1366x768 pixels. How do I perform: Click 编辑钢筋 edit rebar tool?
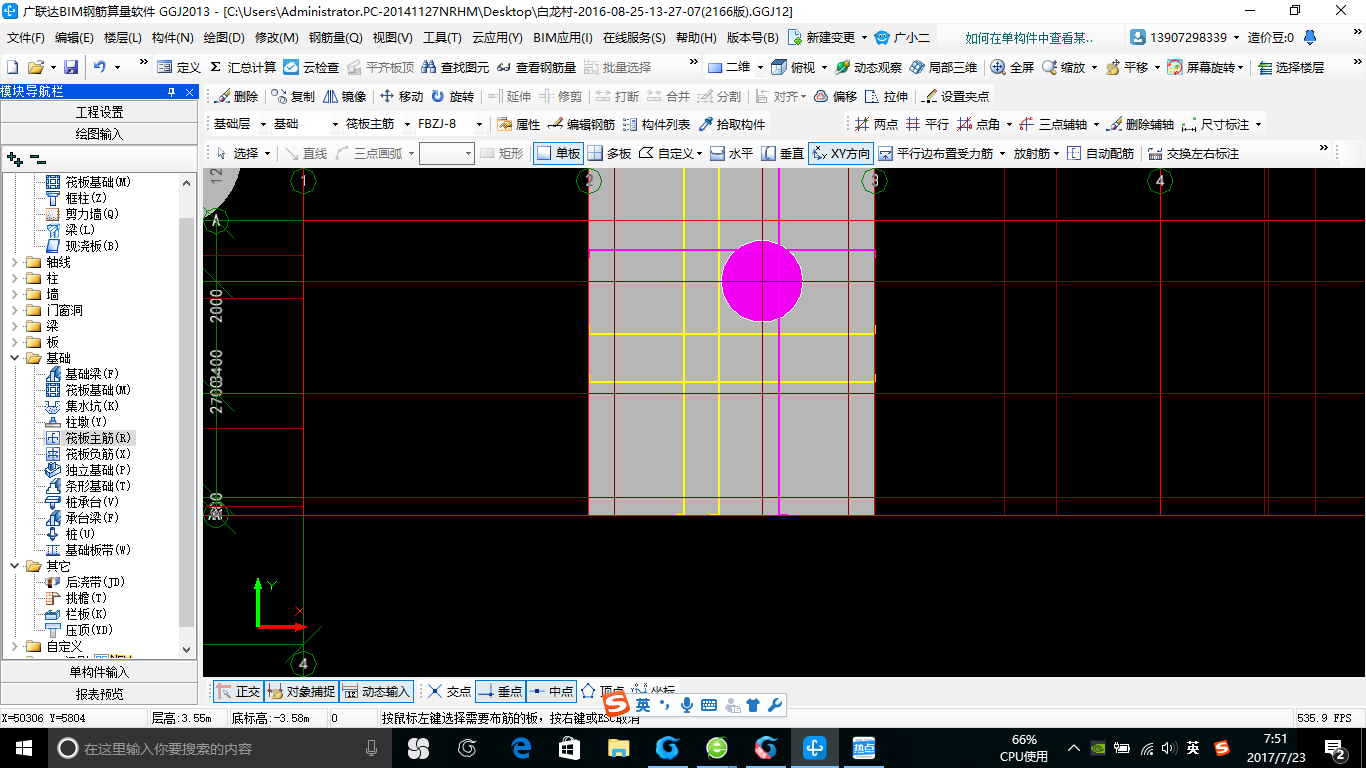click(582, 124)
